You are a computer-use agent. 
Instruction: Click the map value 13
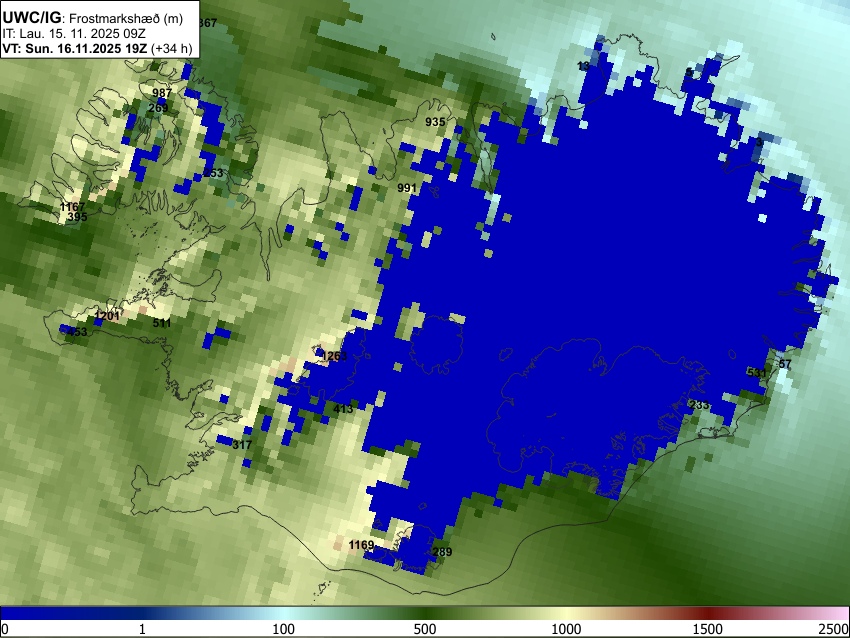583,66
